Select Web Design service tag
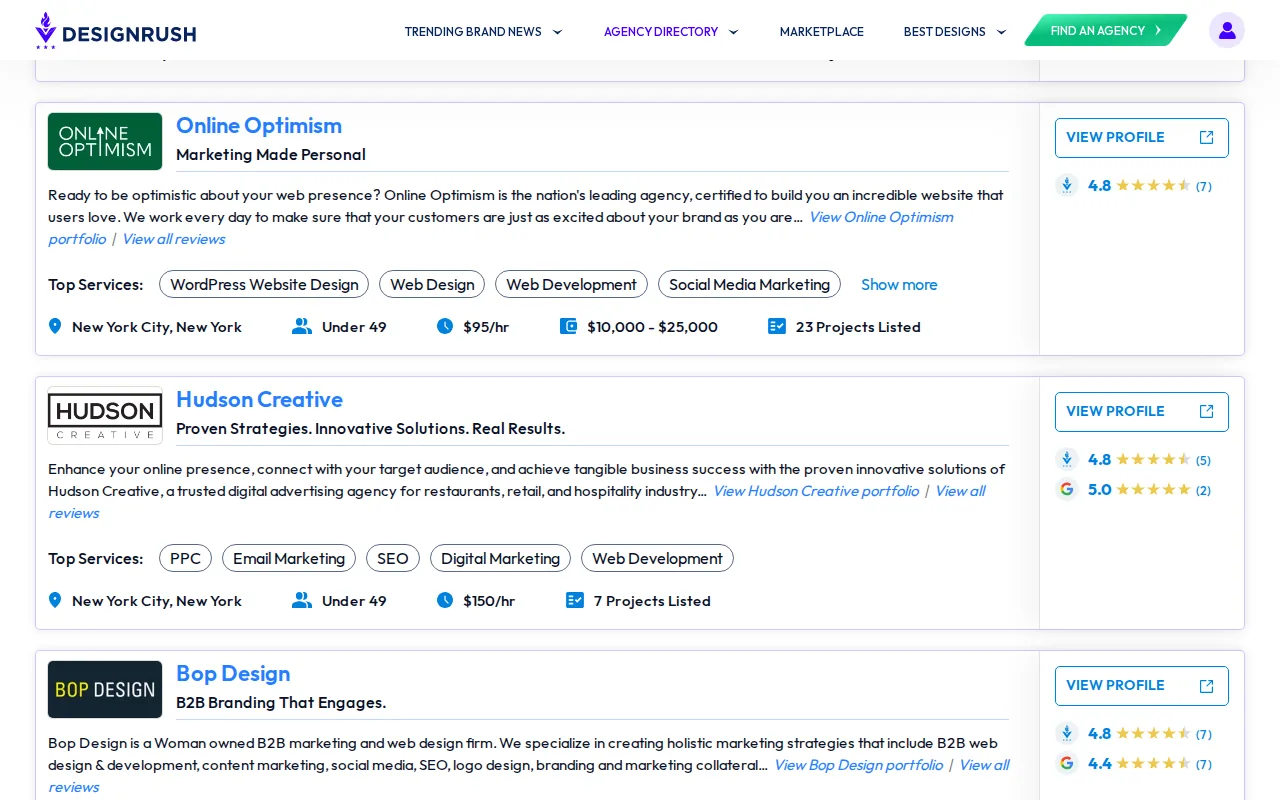 [x=432, y=284]
